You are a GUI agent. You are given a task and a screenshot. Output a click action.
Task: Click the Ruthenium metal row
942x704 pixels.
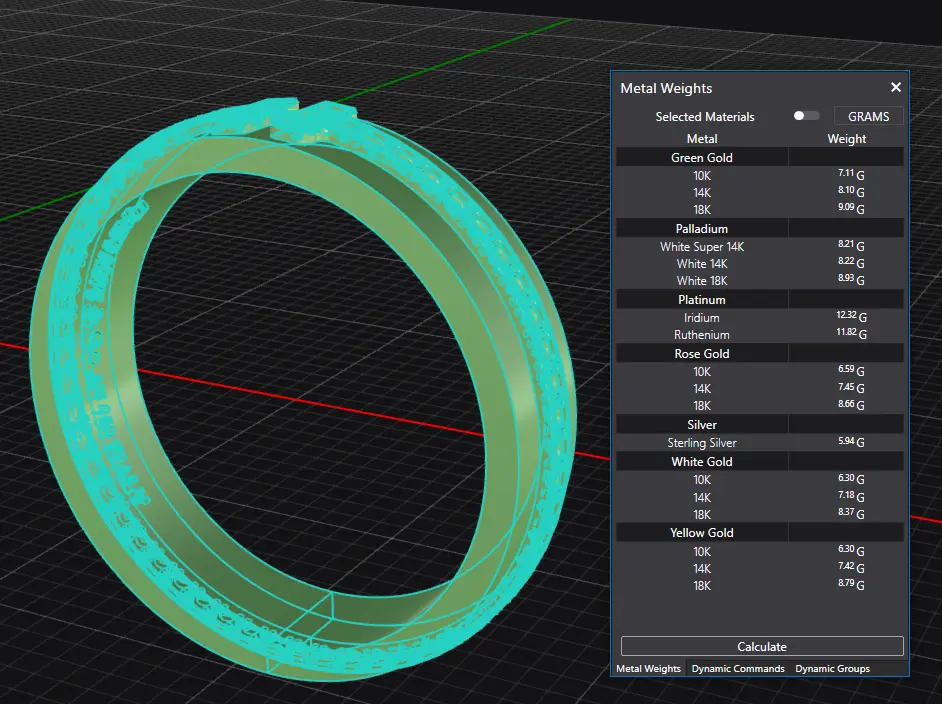pyautogui.click(x=702, y=335)
